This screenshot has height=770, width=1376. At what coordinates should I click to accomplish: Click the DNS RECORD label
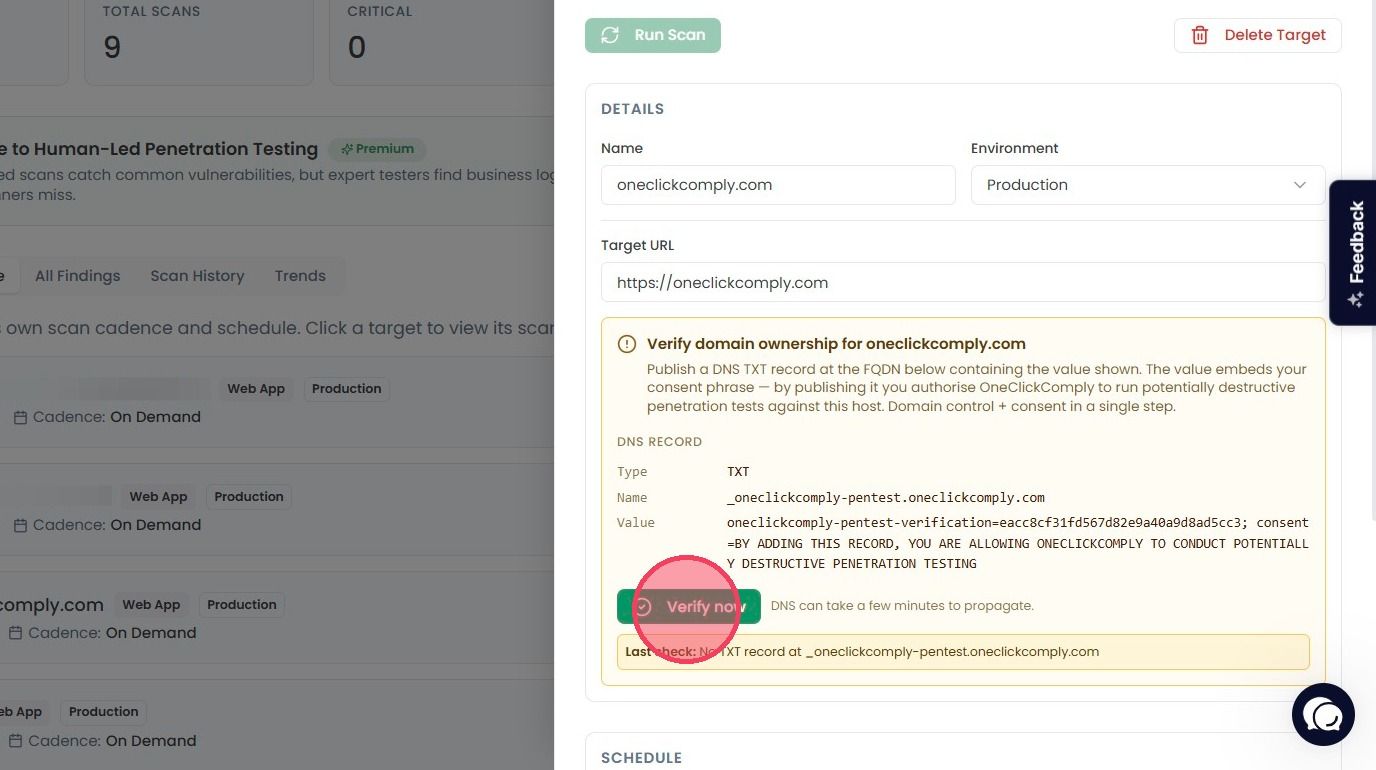click(x=659, y=442)
